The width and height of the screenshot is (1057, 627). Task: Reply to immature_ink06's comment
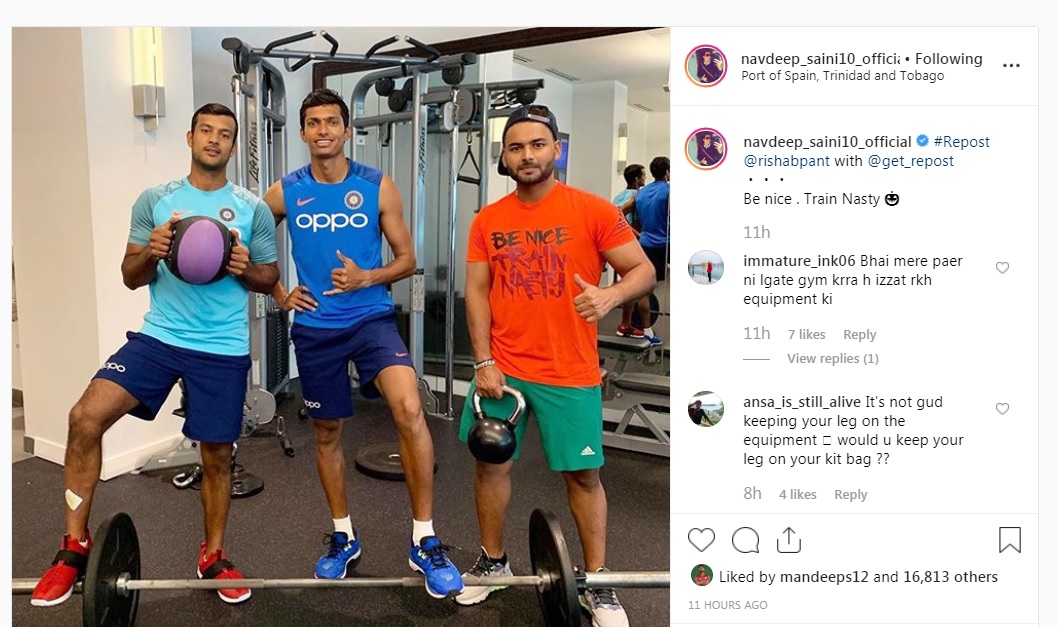tap(859, 334)
